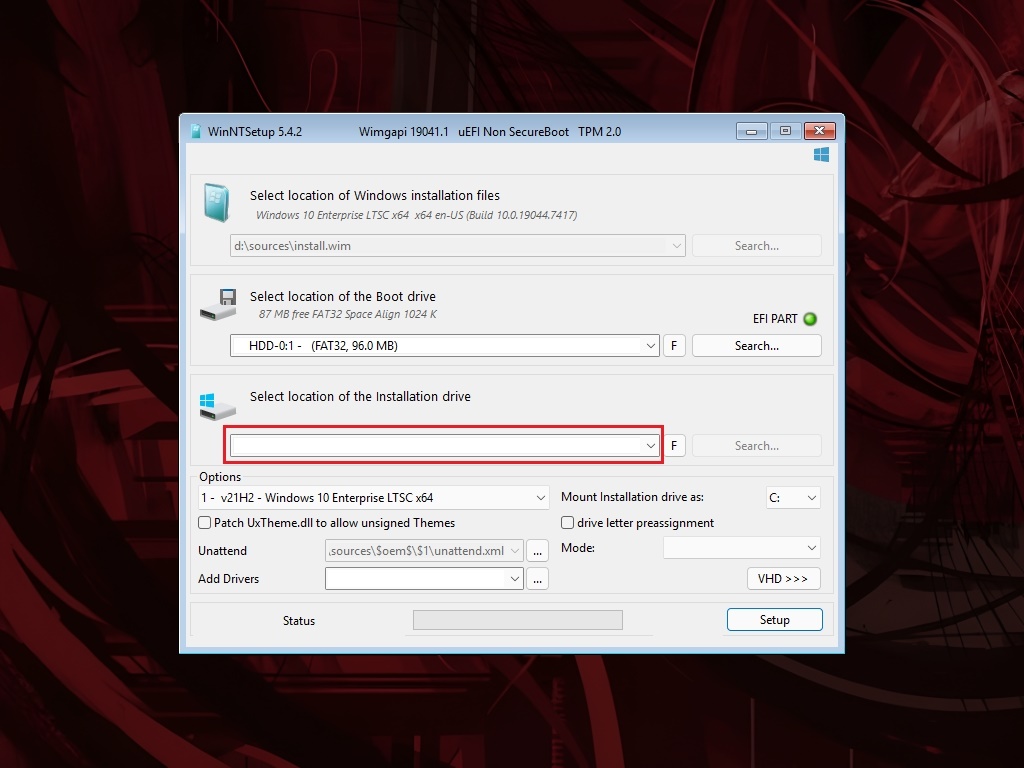Close the WinNTSetup window
Image resolution: width=1024 pixels, height=768 pixels.
tap(820, 131)
